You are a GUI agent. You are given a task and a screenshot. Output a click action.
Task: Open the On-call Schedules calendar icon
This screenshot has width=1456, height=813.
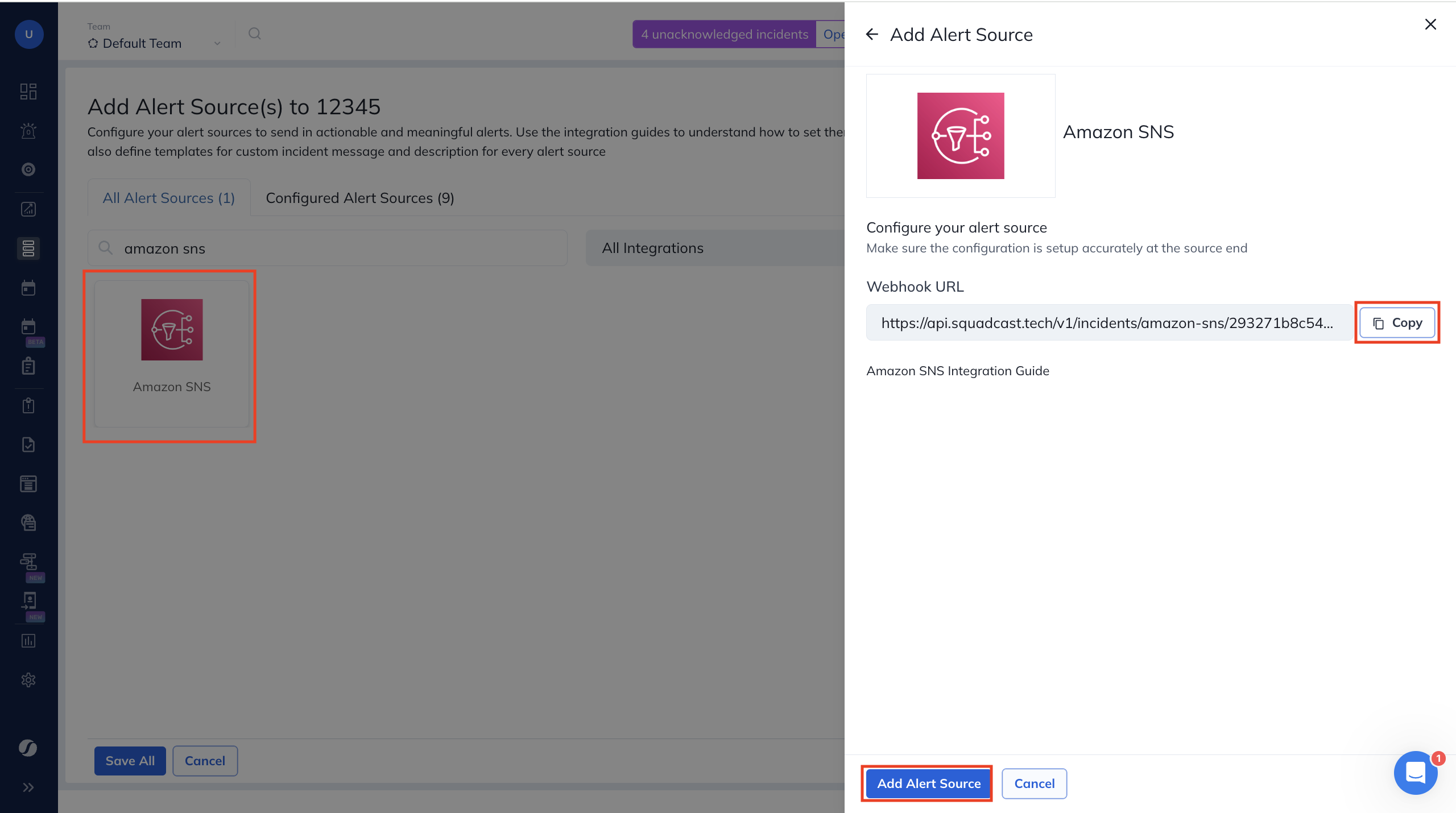(x=28, y=288)
